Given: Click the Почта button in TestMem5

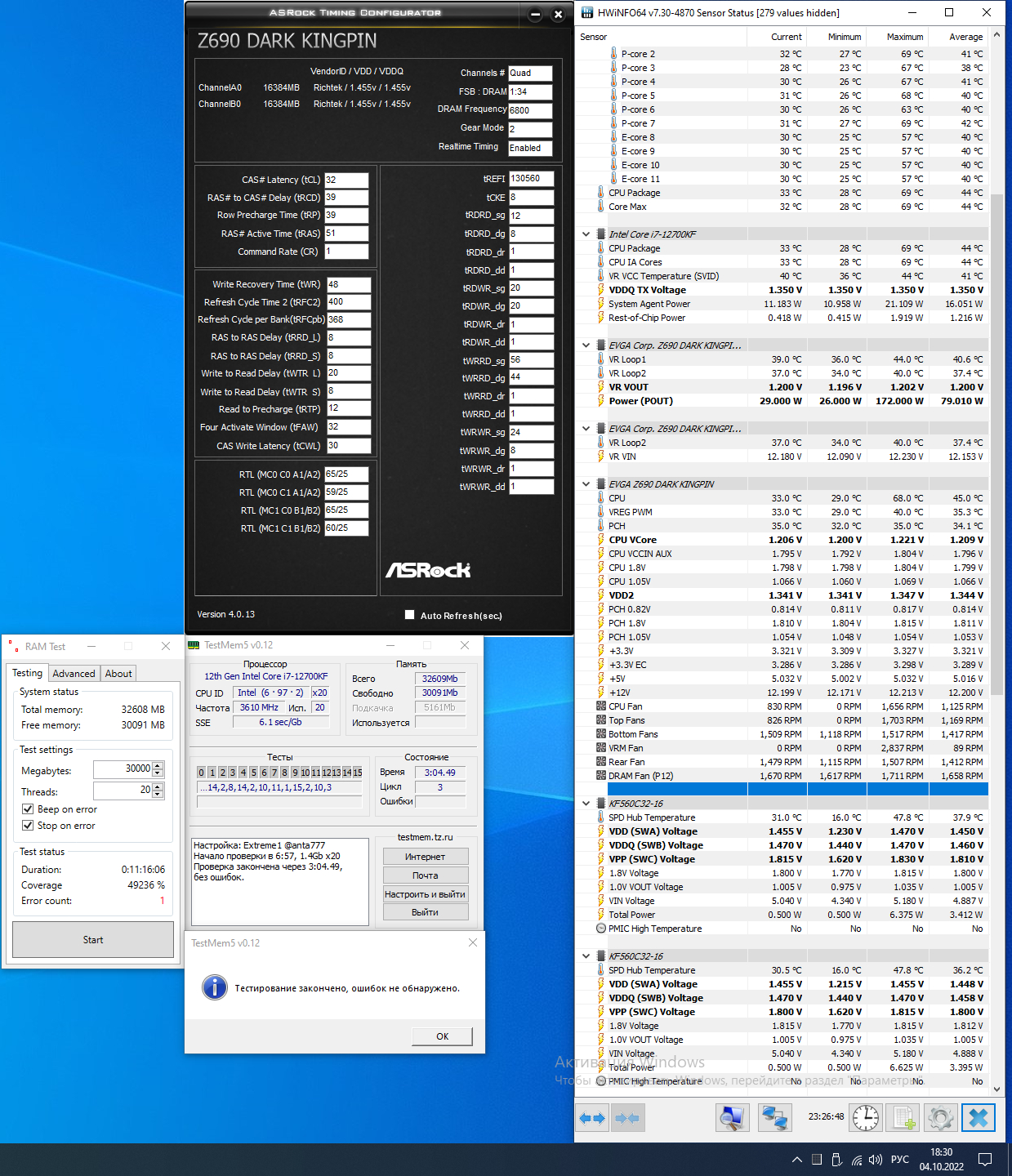Looking at the screenshot, I should coord(426,875).
